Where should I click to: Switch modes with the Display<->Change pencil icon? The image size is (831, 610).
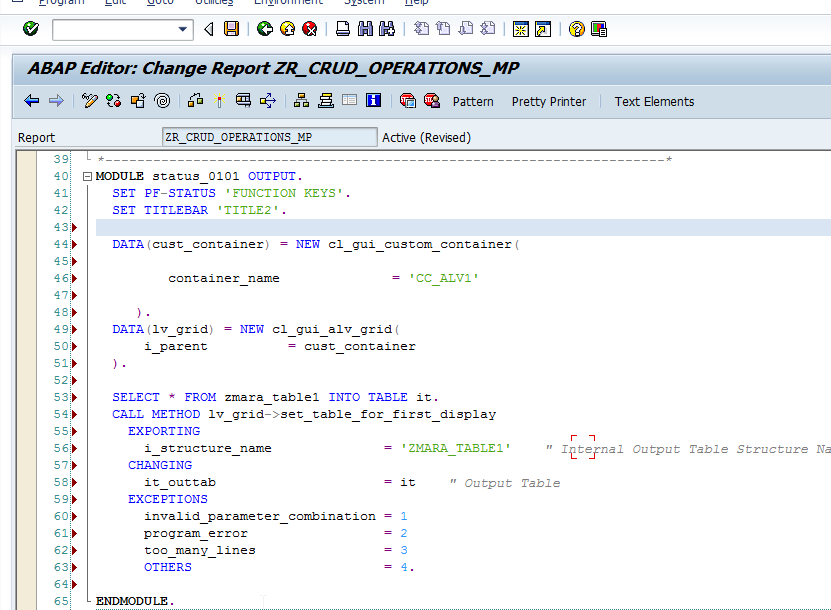point(88,100)
